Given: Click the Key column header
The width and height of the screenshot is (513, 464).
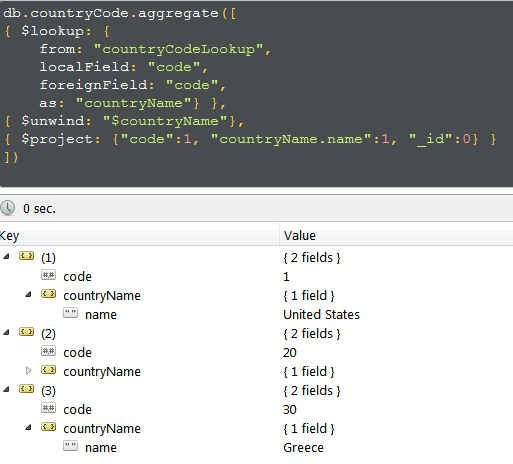Looking at the screenshot, I should click(x=139, y=235).
